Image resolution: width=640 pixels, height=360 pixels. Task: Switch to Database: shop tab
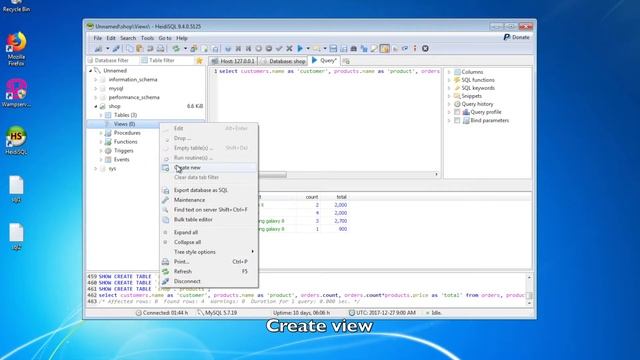click(x=282, y=61)
